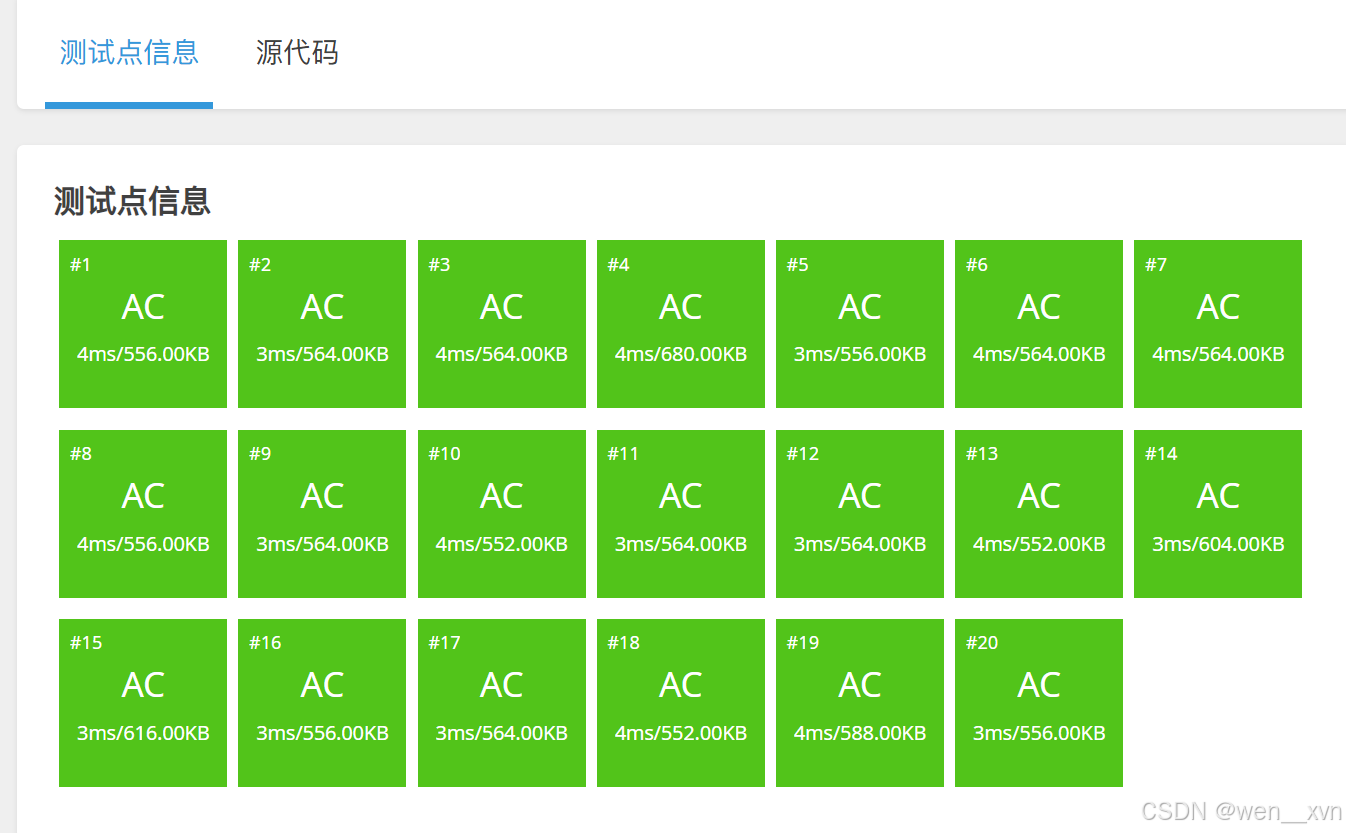Open test point #9 AC card
Image resolution: width=1346 pixels, height=833 pixels.
[322, 514]
